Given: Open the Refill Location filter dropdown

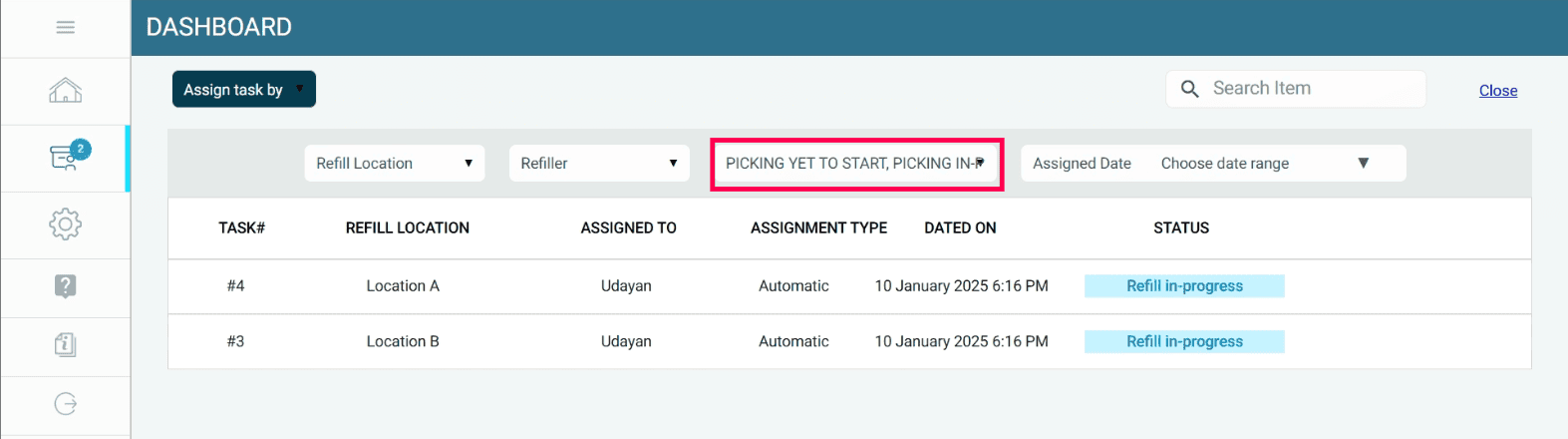Looking at the screenshot, I should pyautogui.click(x=394, y=164).
